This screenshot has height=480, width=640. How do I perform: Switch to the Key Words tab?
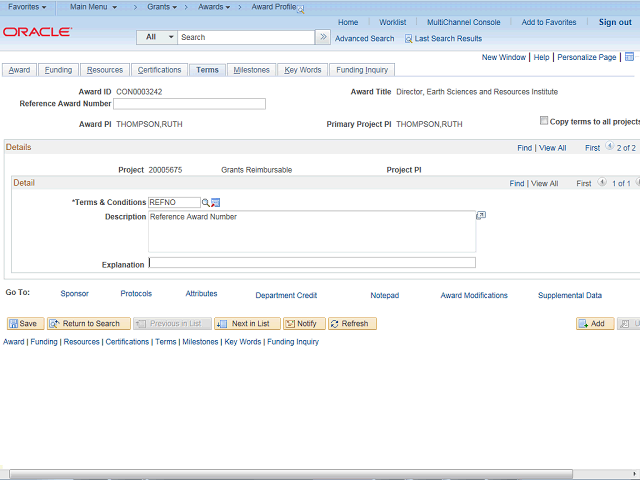tap(302, 70)
